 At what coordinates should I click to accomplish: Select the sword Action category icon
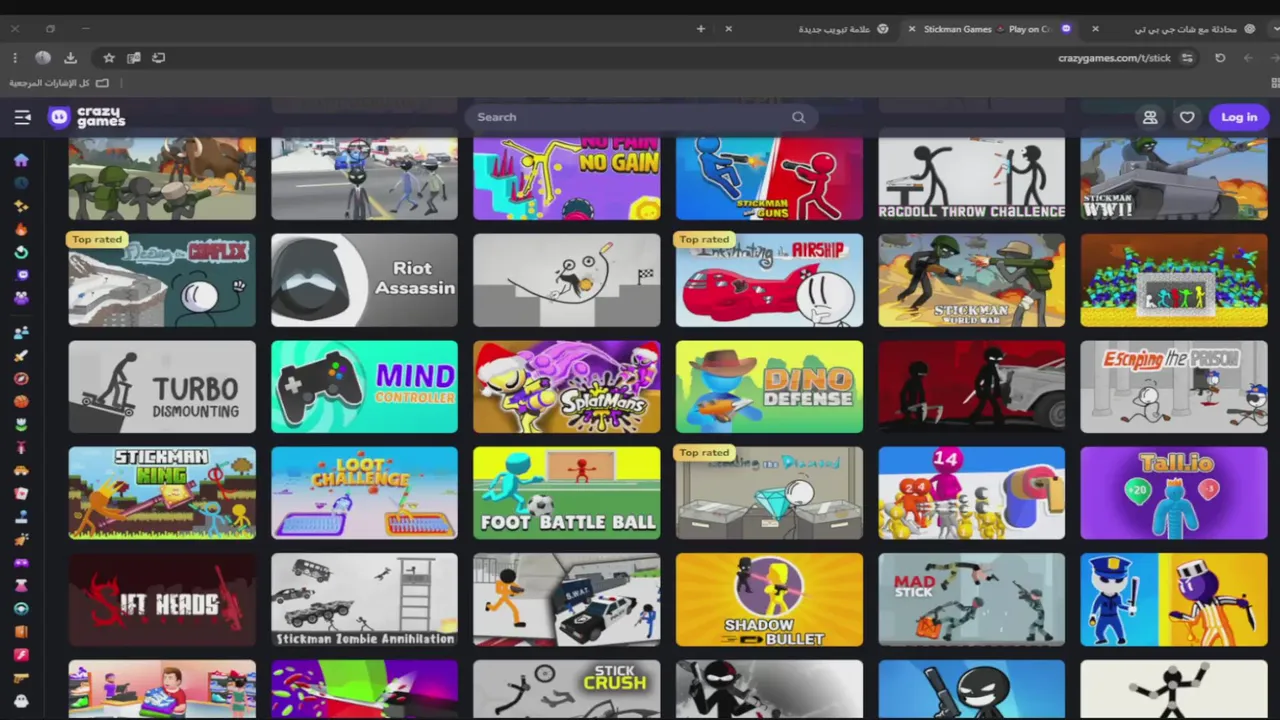click(21, 355)
